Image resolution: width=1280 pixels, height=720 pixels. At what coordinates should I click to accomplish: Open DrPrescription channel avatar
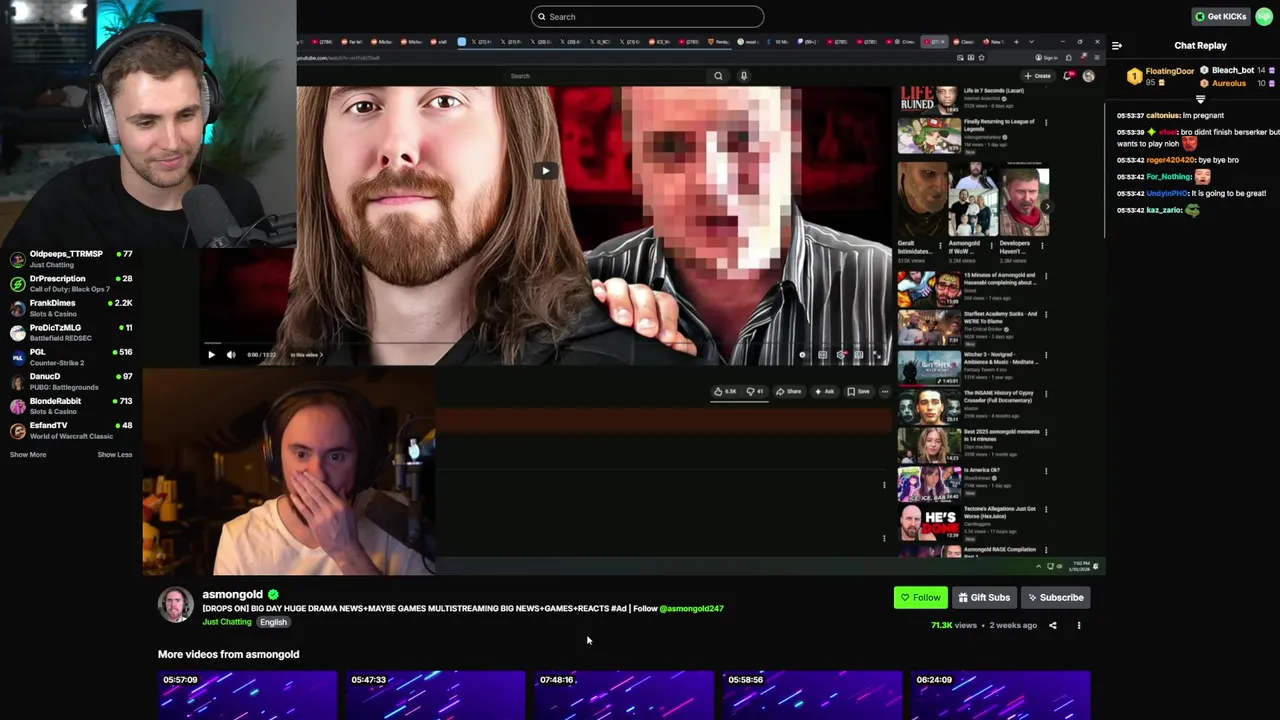coord(17,284)
